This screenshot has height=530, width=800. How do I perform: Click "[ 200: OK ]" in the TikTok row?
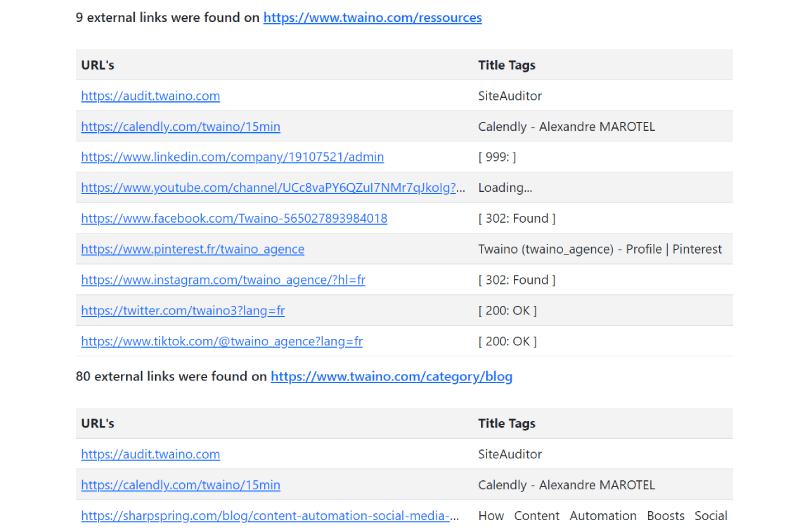tap(507, 341)
